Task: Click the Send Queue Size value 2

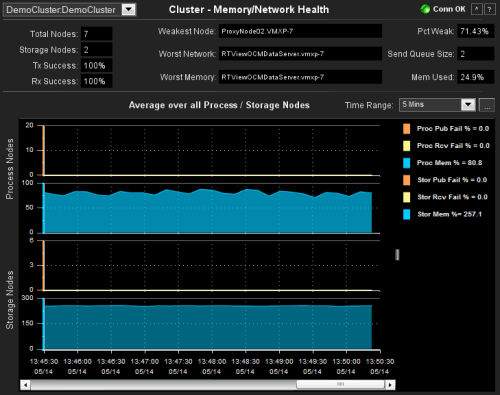Action: pos(475,54)
